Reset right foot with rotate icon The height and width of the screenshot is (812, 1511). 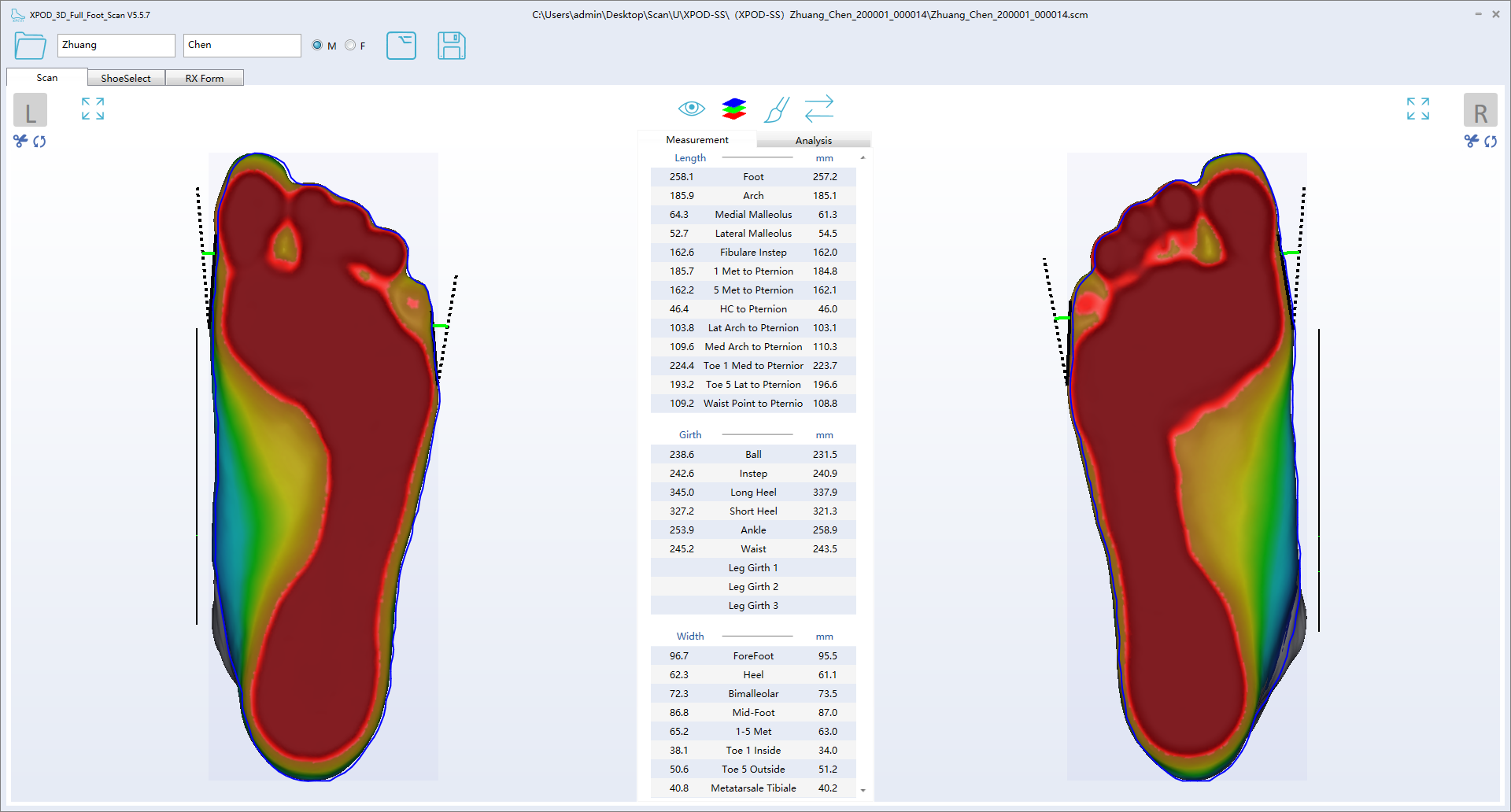click(1491, 142)
